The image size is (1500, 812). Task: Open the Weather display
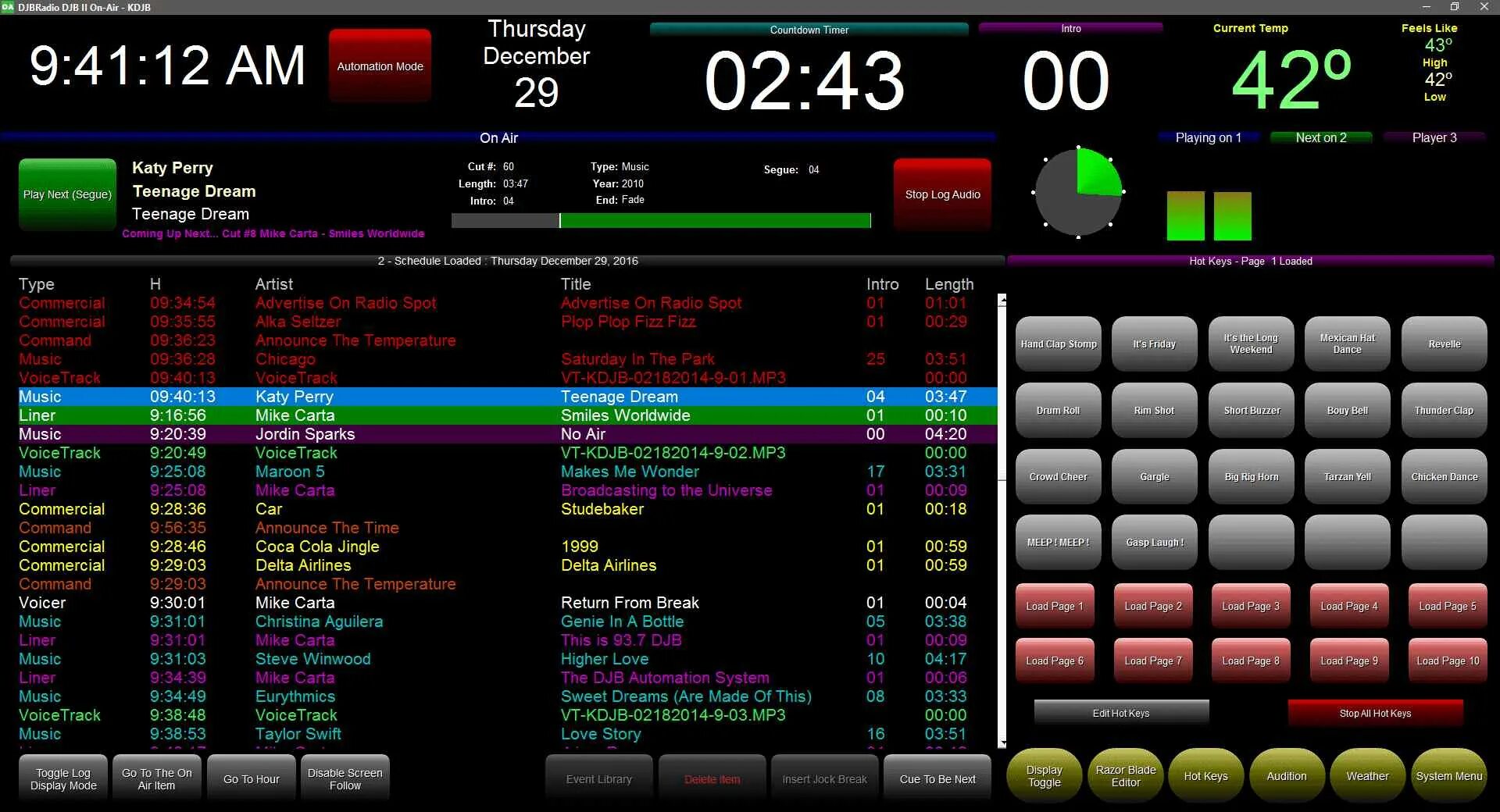pyautogui.click(x=1367, y=775)
